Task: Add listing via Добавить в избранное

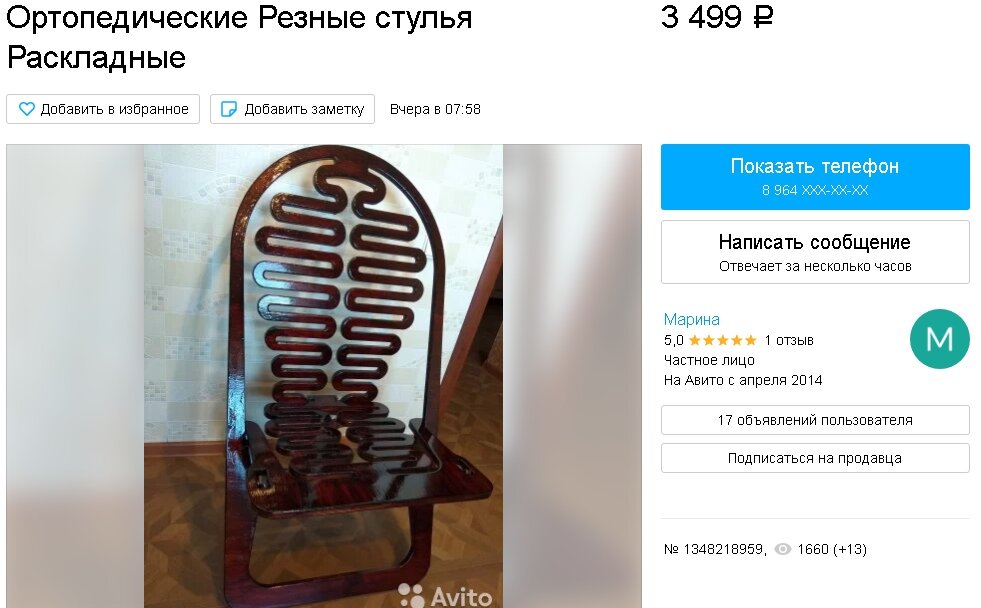Action: 103,109
